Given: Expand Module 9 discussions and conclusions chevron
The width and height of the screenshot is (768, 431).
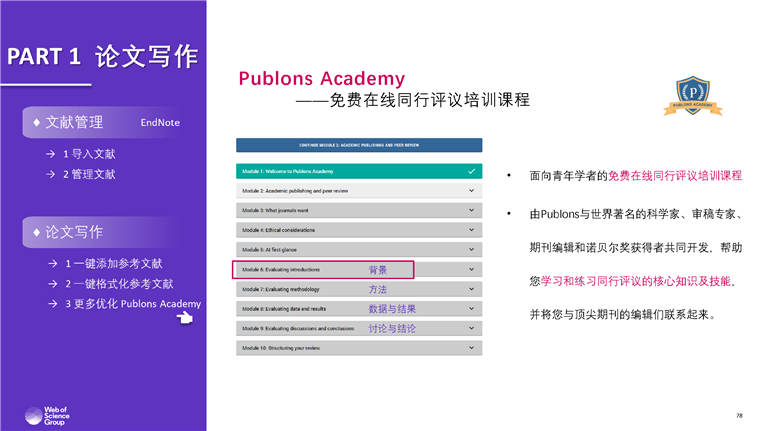Looking at the screenshot, I should 471,328.
